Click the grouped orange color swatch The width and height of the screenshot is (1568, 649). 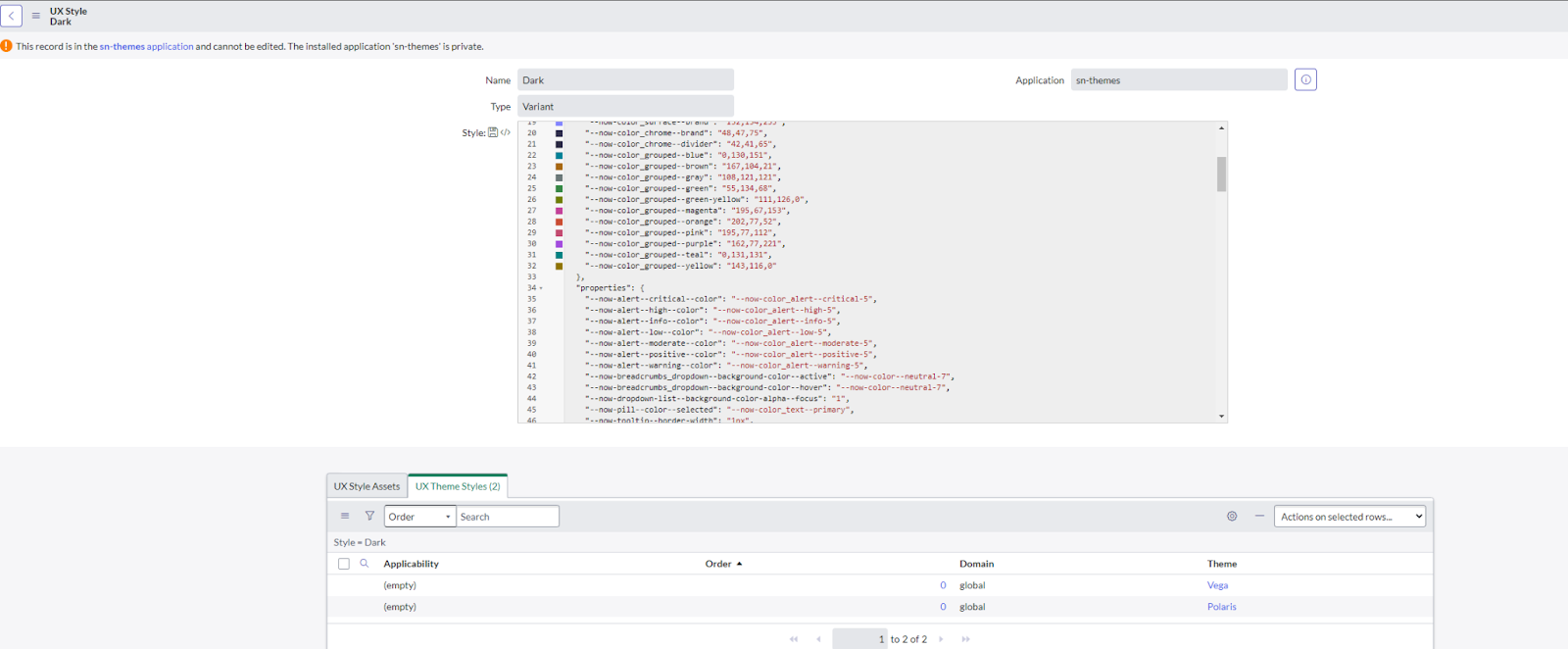click(x=560, y=222)
